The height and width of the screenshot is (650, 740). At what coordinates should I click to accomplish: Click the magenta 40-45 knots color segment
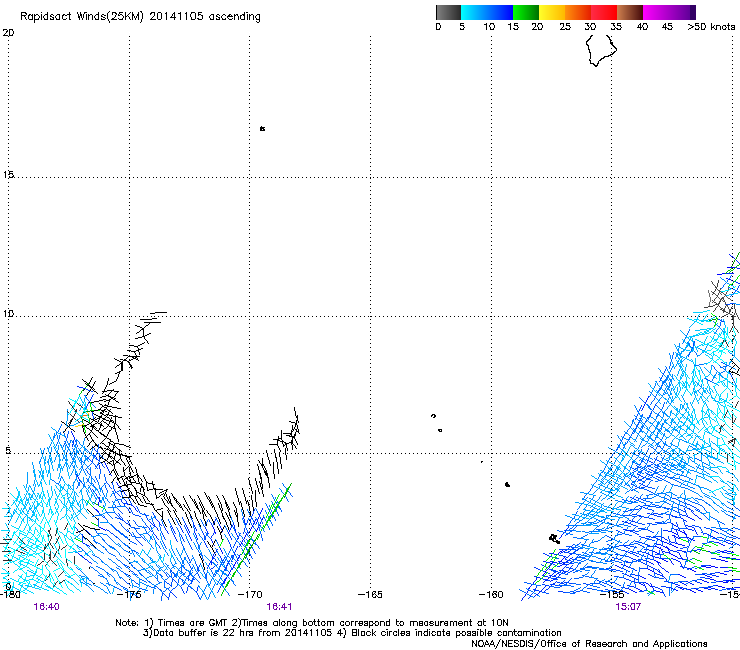pos(656,12)
